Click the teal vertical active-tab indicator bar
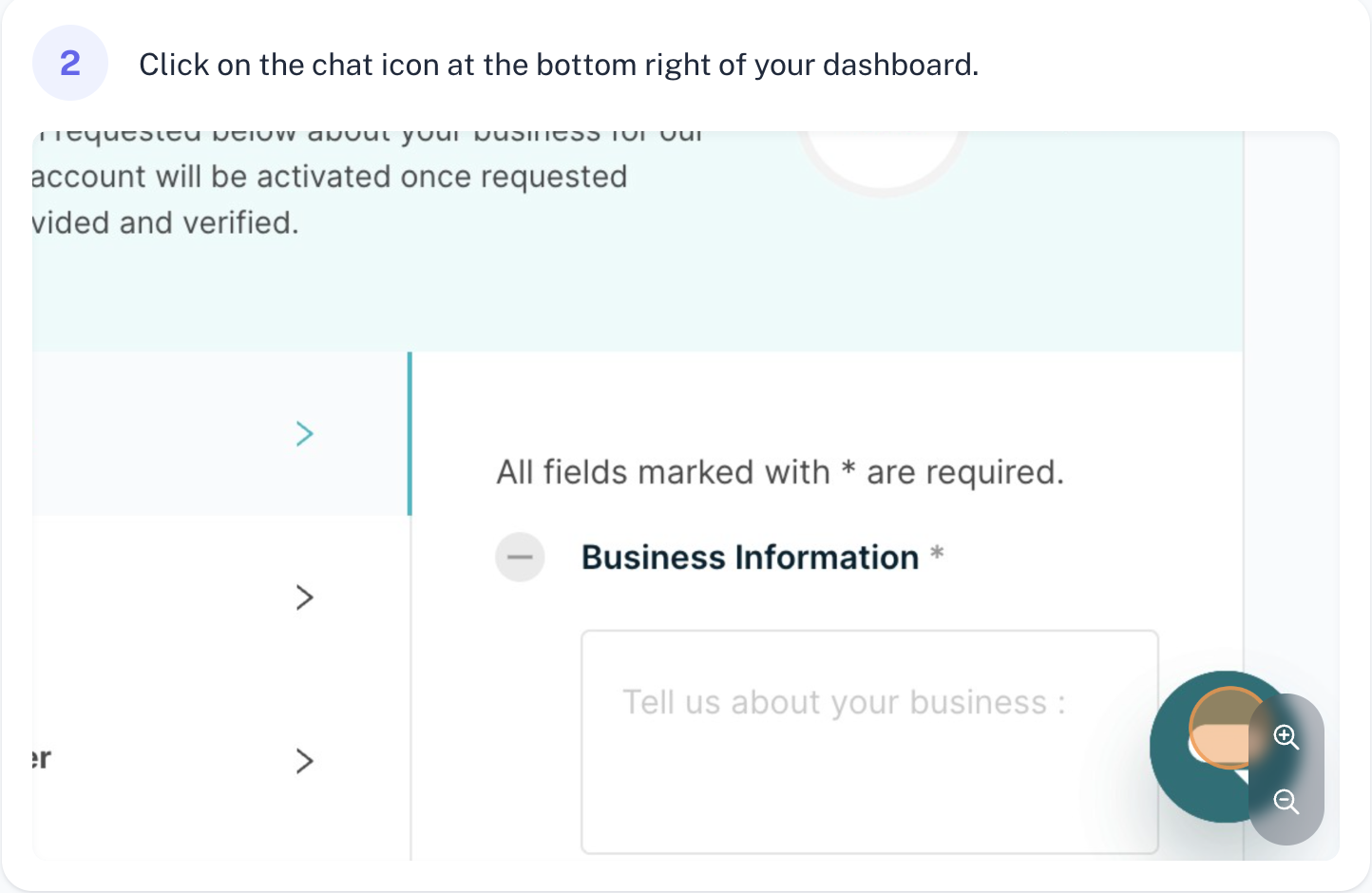The image size is (1372, 893). 410,434
